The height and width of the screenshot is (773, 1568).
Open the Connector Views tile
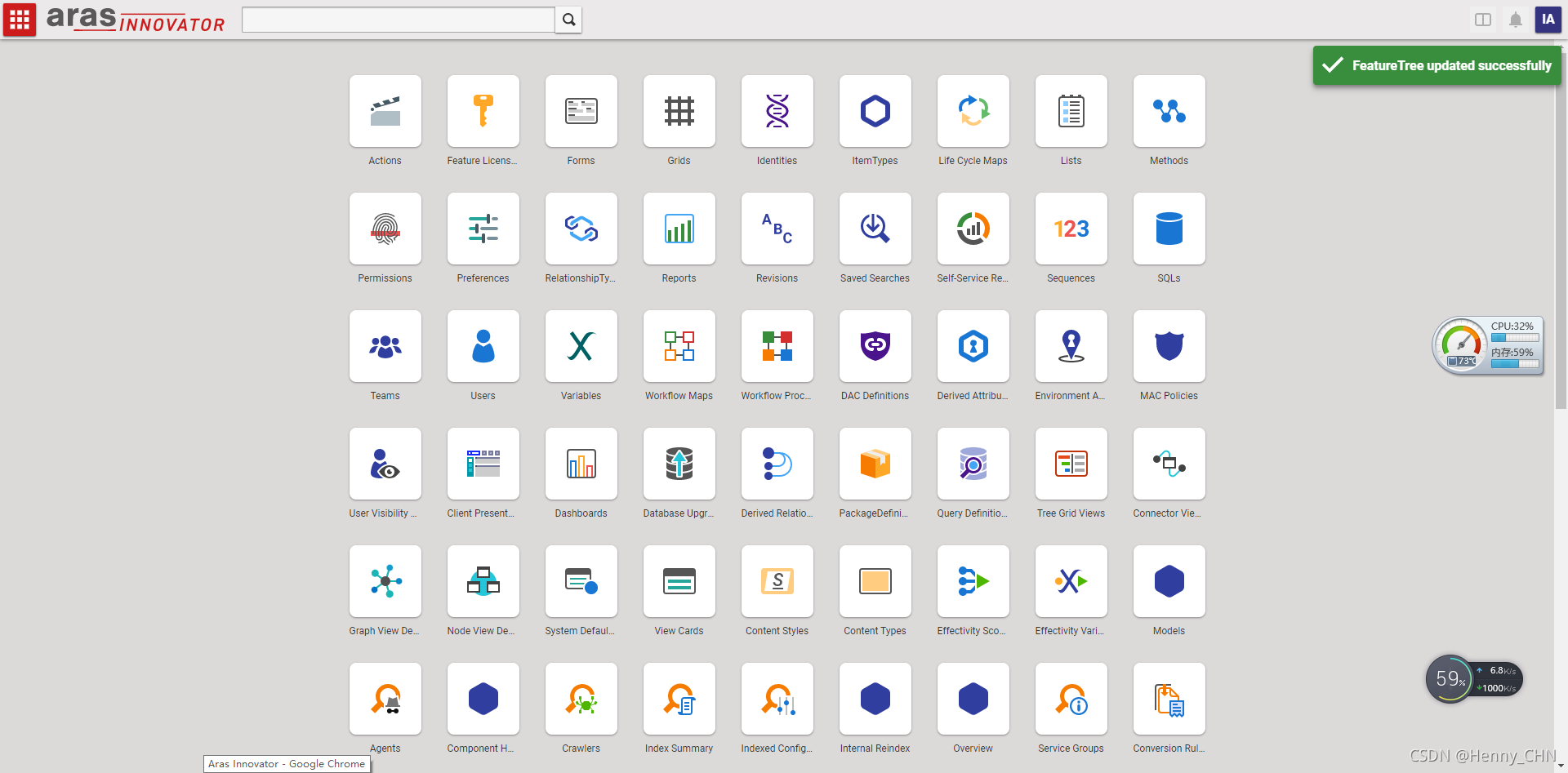[x=1169, y=464]
